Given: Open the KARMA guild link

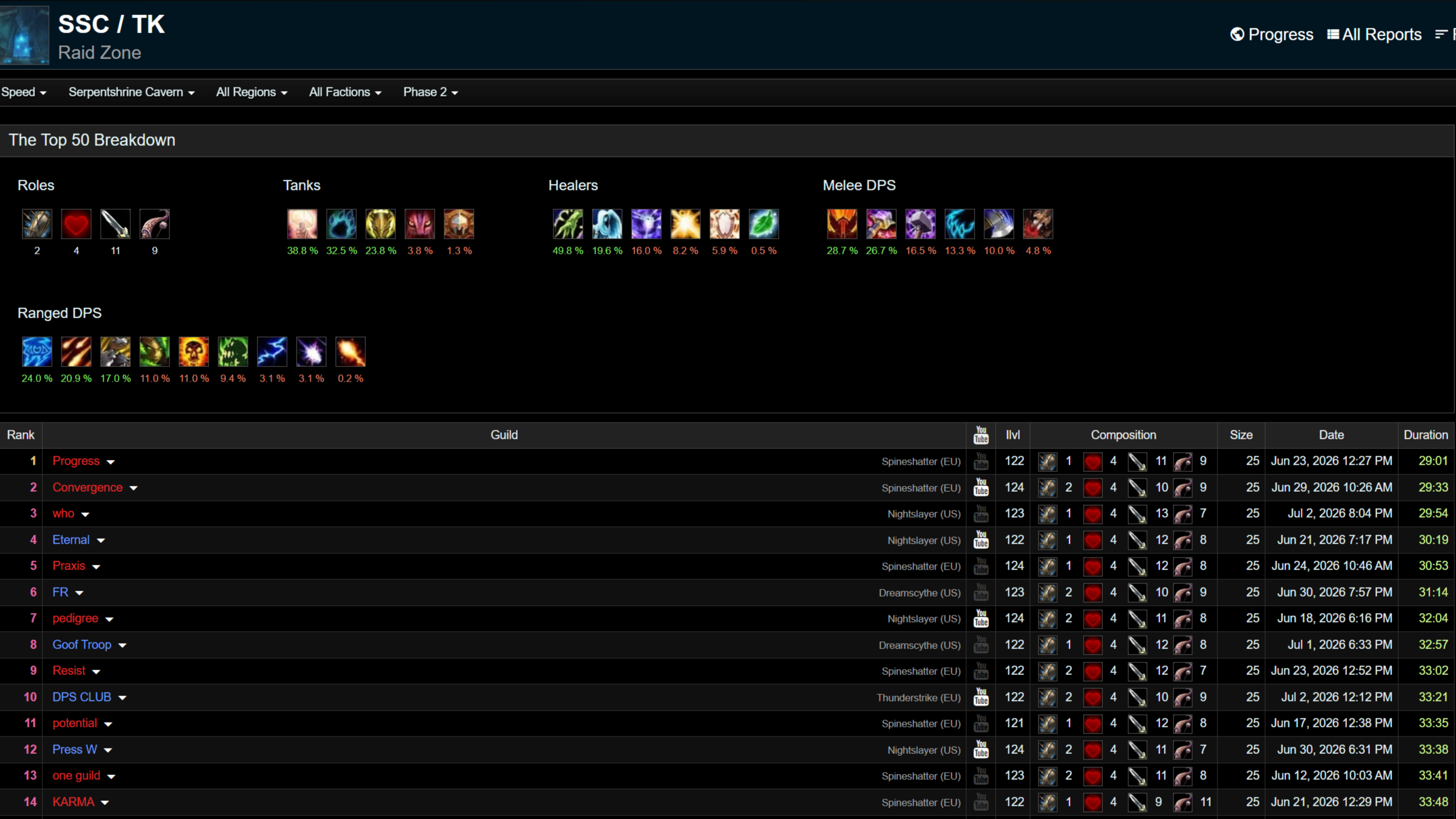Looking at the screenshot, I should pyautogui.click(x=73, y=802).
